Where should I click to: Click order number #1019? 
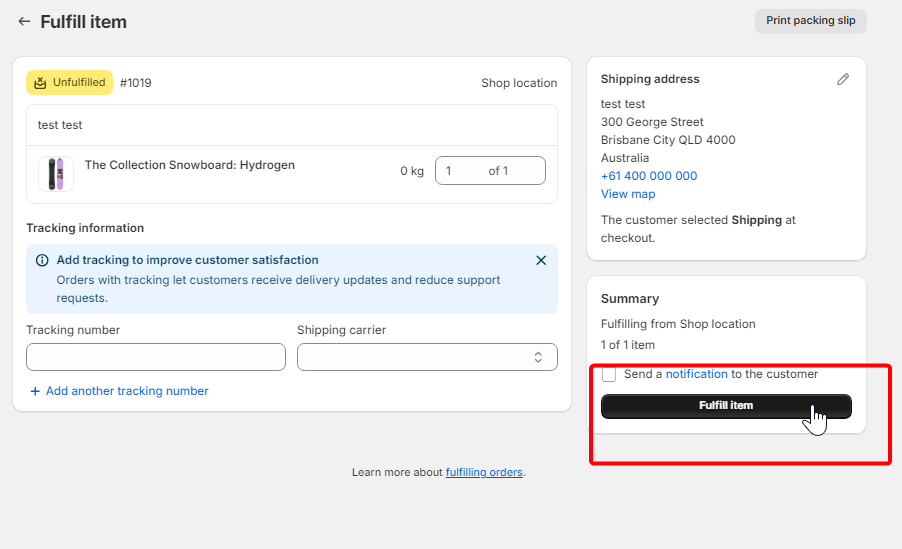(x=136, y=83)
